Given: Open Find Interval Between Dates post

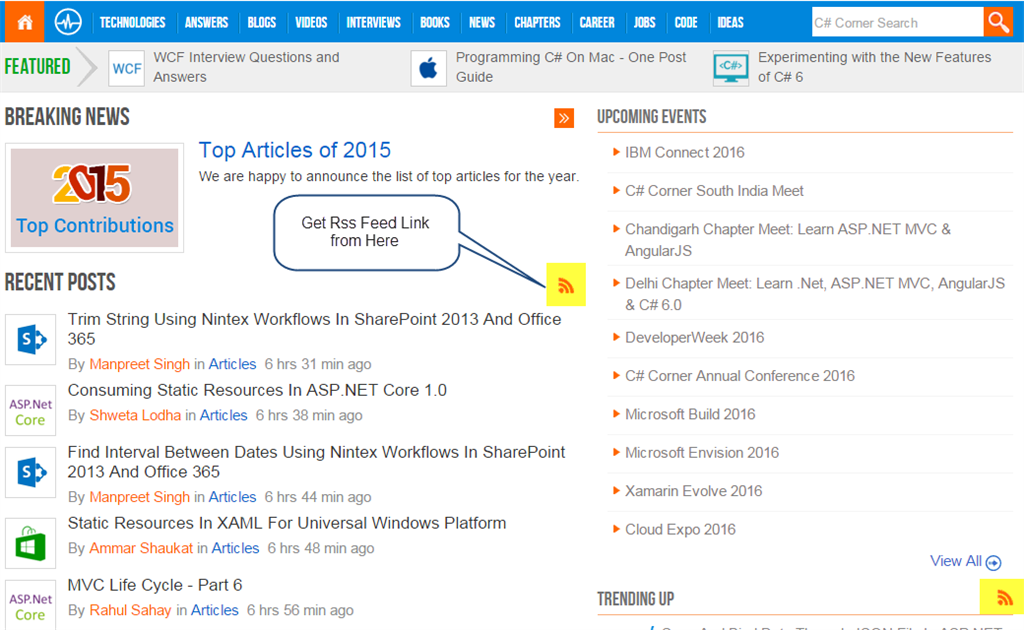Looking at the screenshot, I should 316,462.
